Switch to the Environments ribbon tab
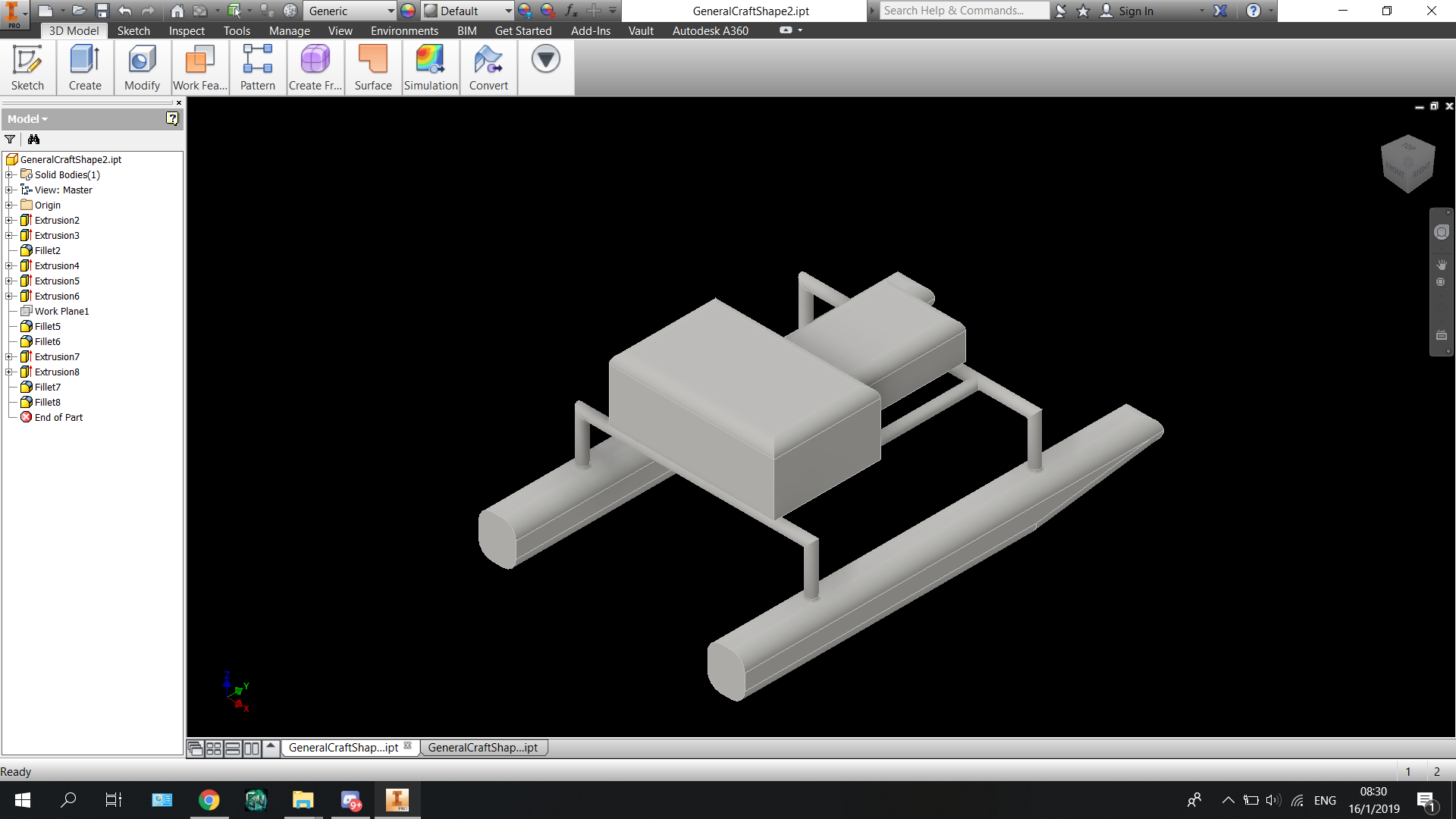This screenshot has width=1456, height=819. (x=404, y=31)
